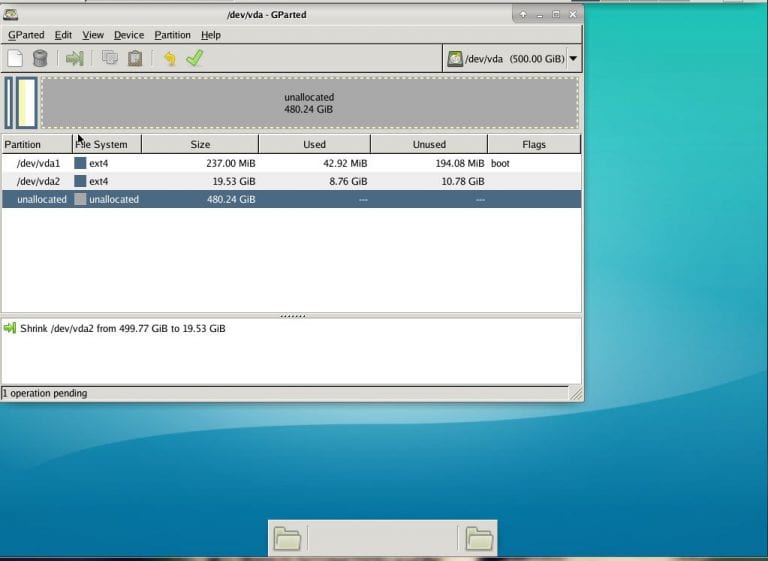Click the 42.92 MiB used cell
This screenshot has height=561, width=768.
coord(345,163)
